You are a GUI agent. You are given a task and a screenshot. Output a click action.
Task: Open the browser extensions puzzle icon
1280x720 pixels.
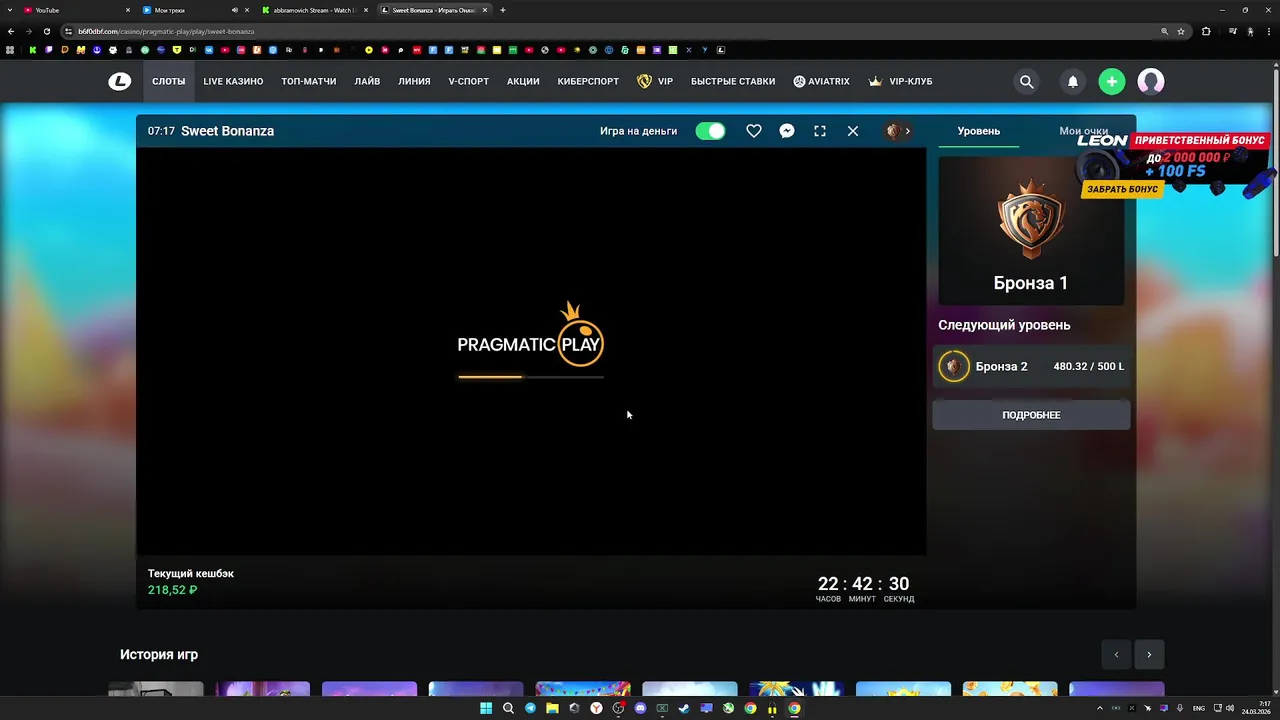tap(1206, 31)
